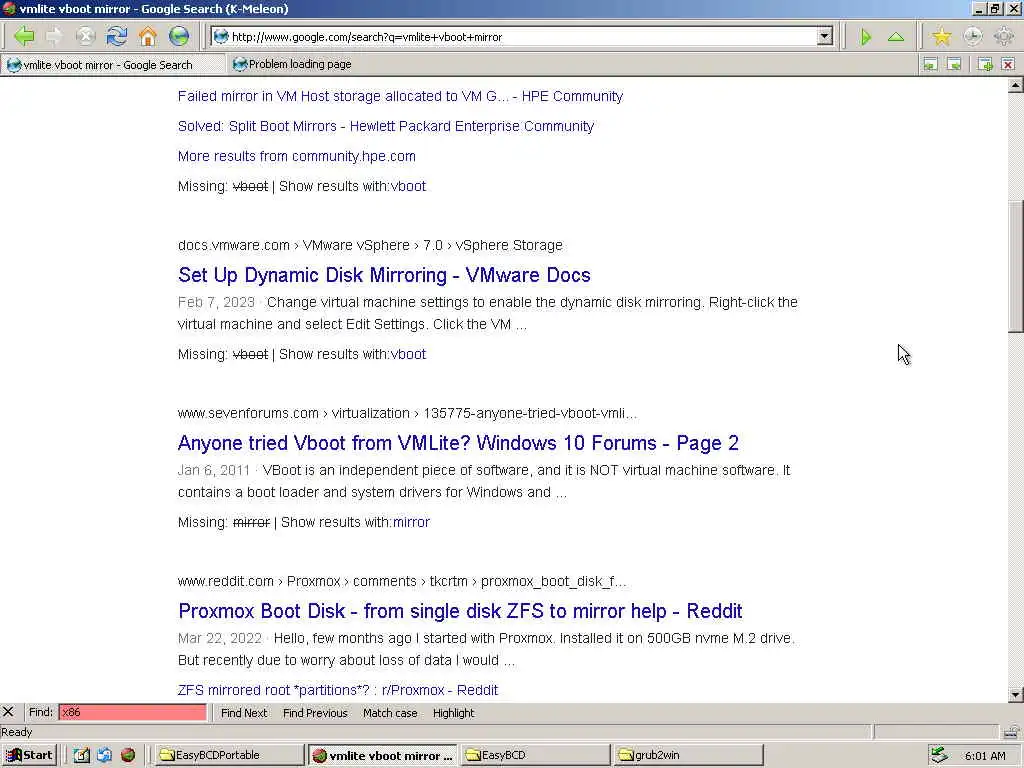Screen dimensions: 1024x768
Task: Switch to the next tab icon
Action: tap(954, 64)
